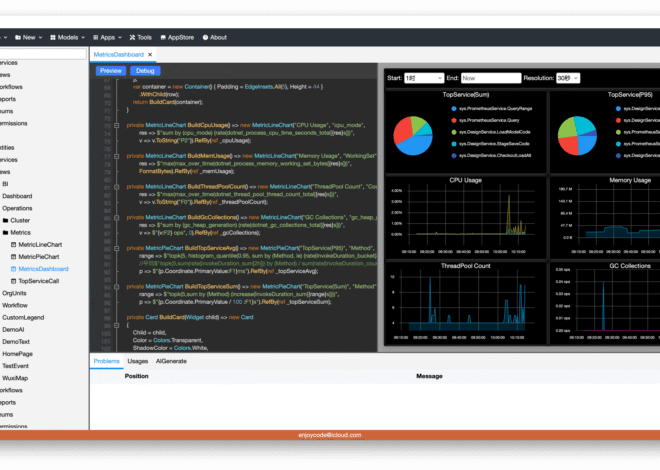Select MetricsDashboard in the tree
This screenshot has width=660, height=470.
tap(43, 269)
